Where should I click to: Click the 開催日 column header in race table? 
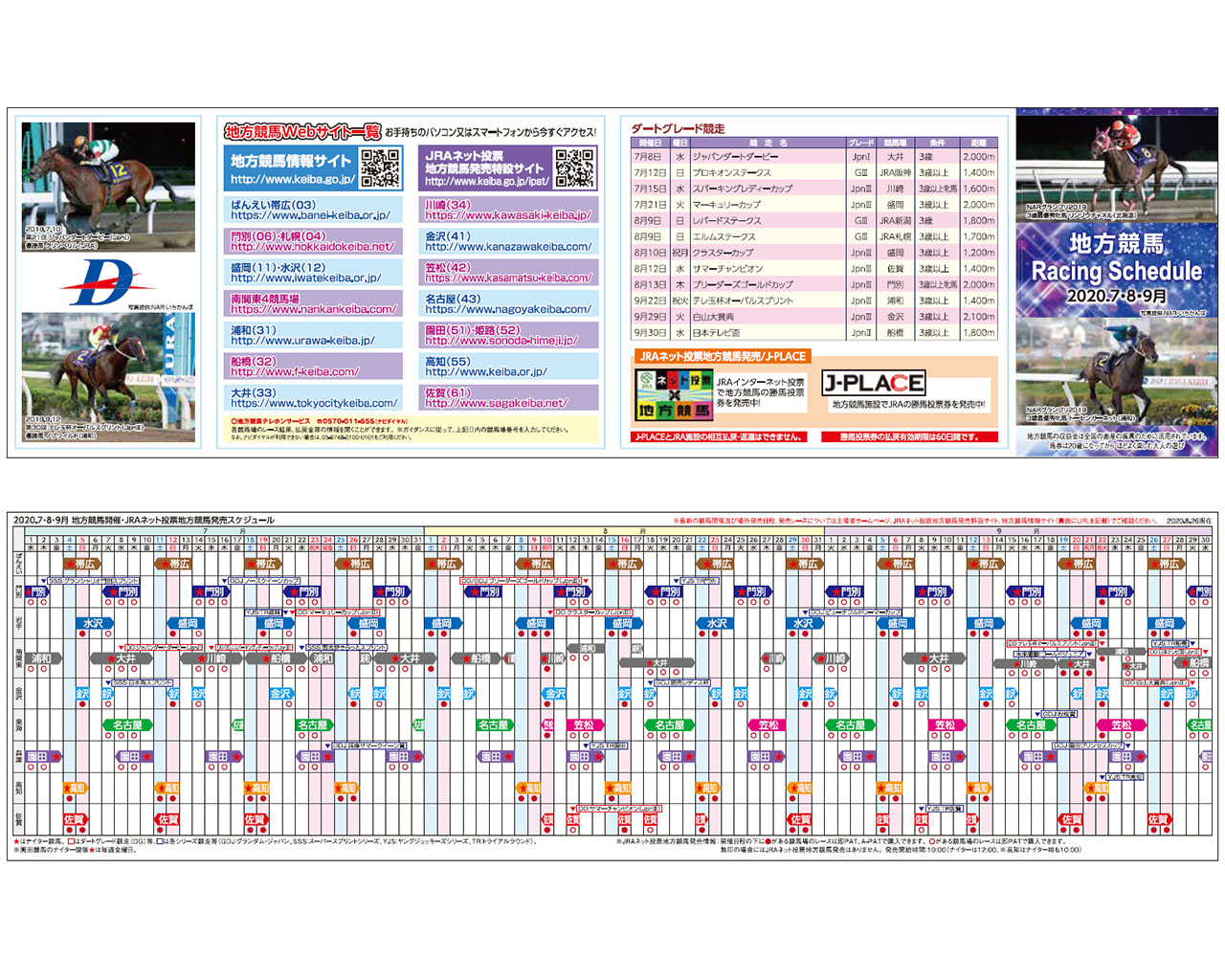[x=650, y=143]
